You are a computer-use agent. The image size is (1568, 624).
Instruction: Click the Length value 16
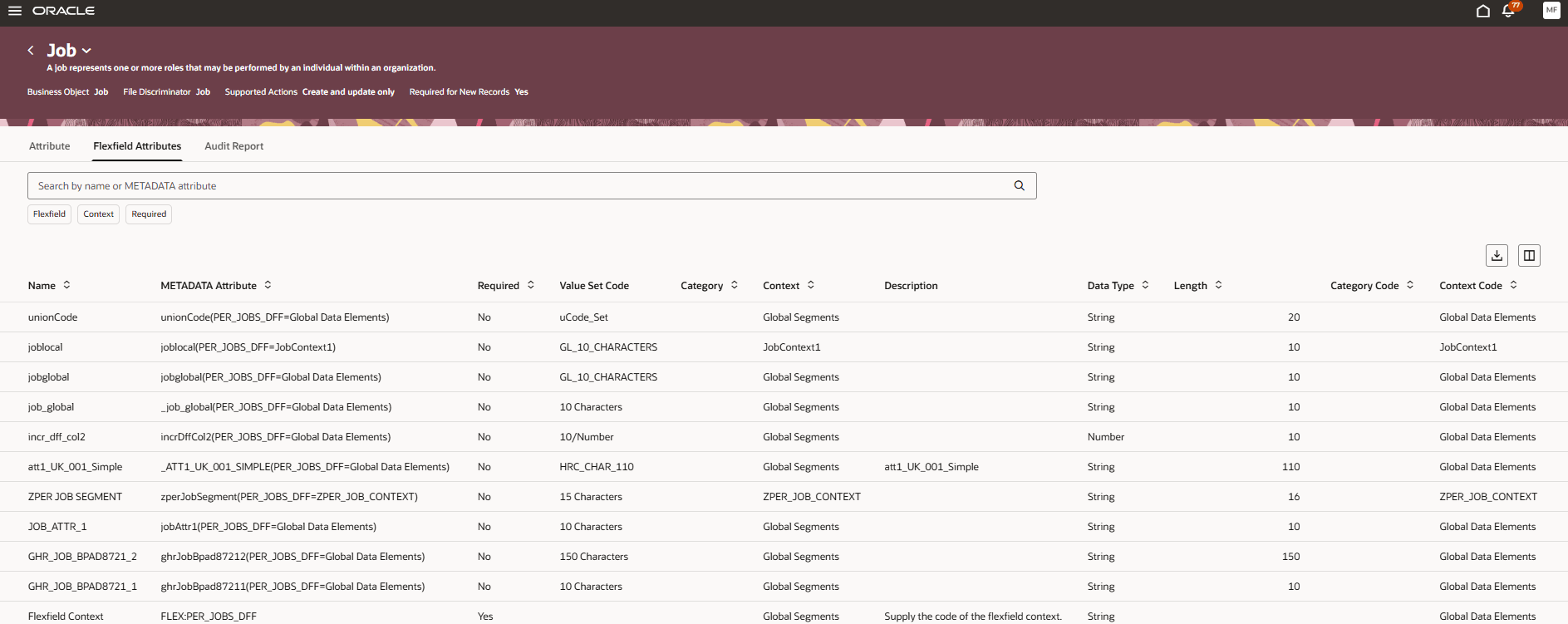coord(1294,497)
